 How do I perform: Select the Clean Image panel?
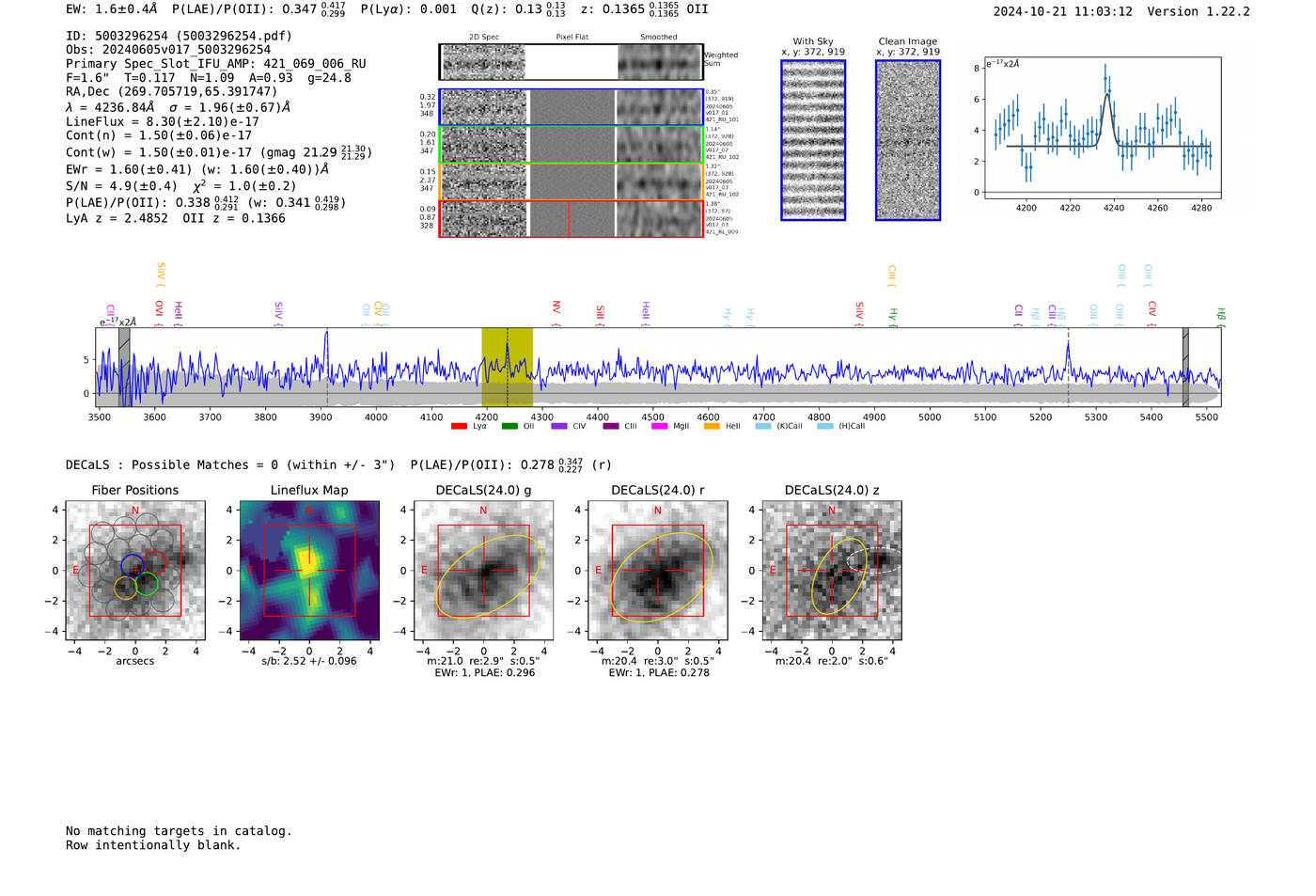click(908, 140)
